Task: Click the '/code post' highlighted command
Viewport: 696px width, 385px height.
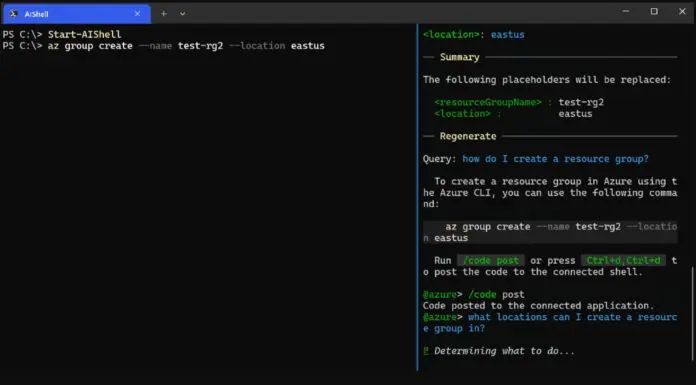Action: coord(491,260)
